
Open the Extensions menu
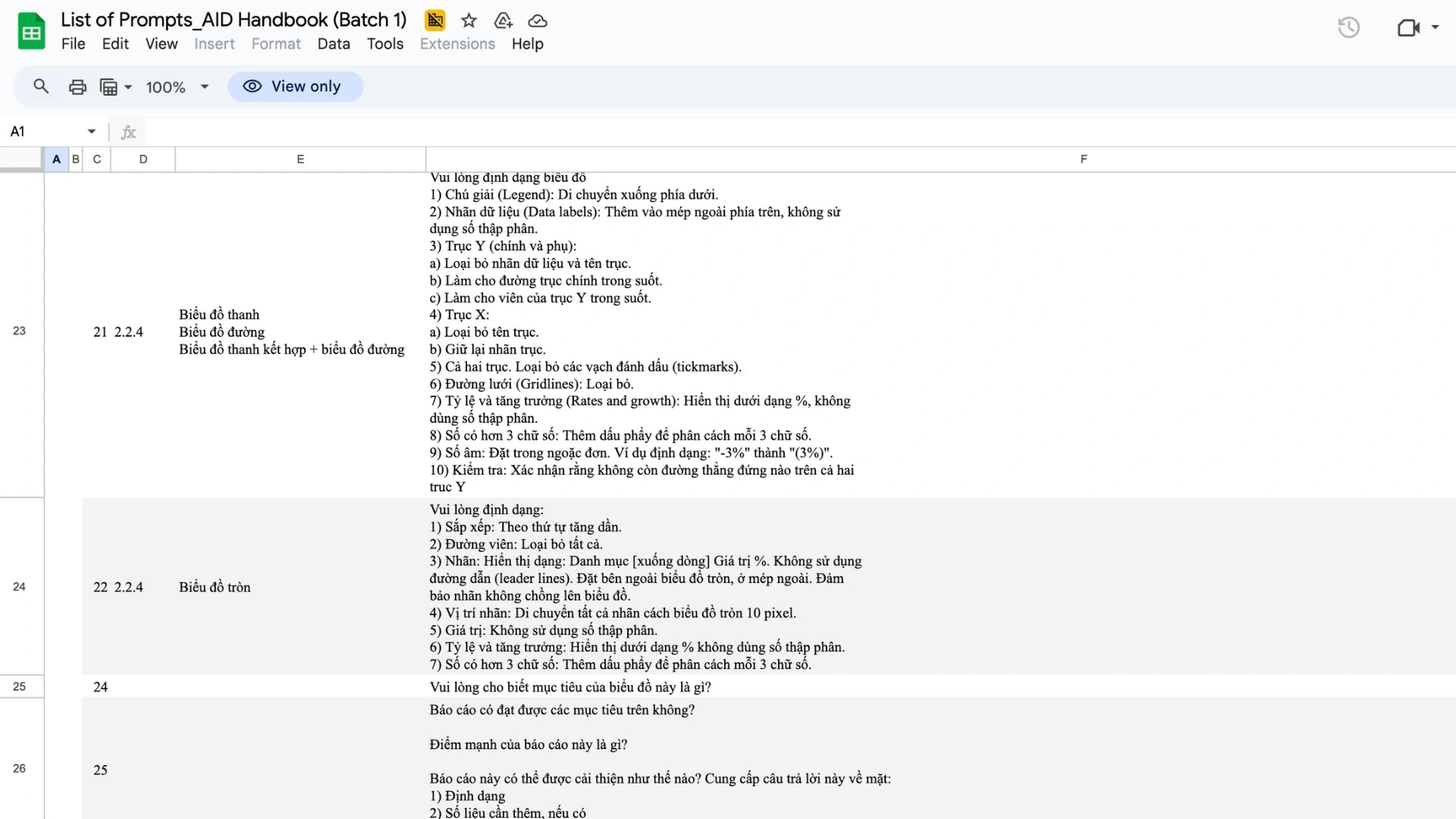457,44
